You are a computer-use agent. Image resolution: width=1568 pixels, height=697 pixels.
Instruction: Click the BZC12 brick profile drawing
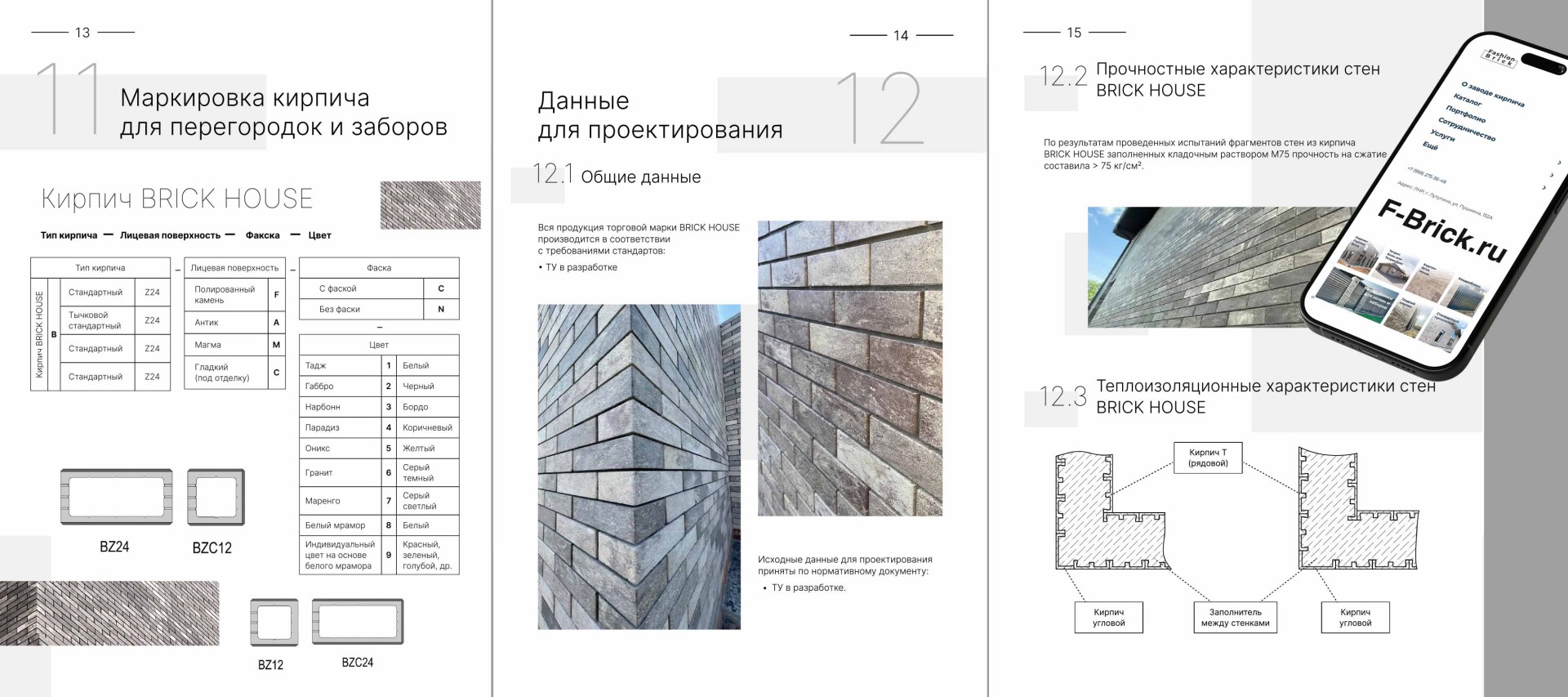coord(216,497)
